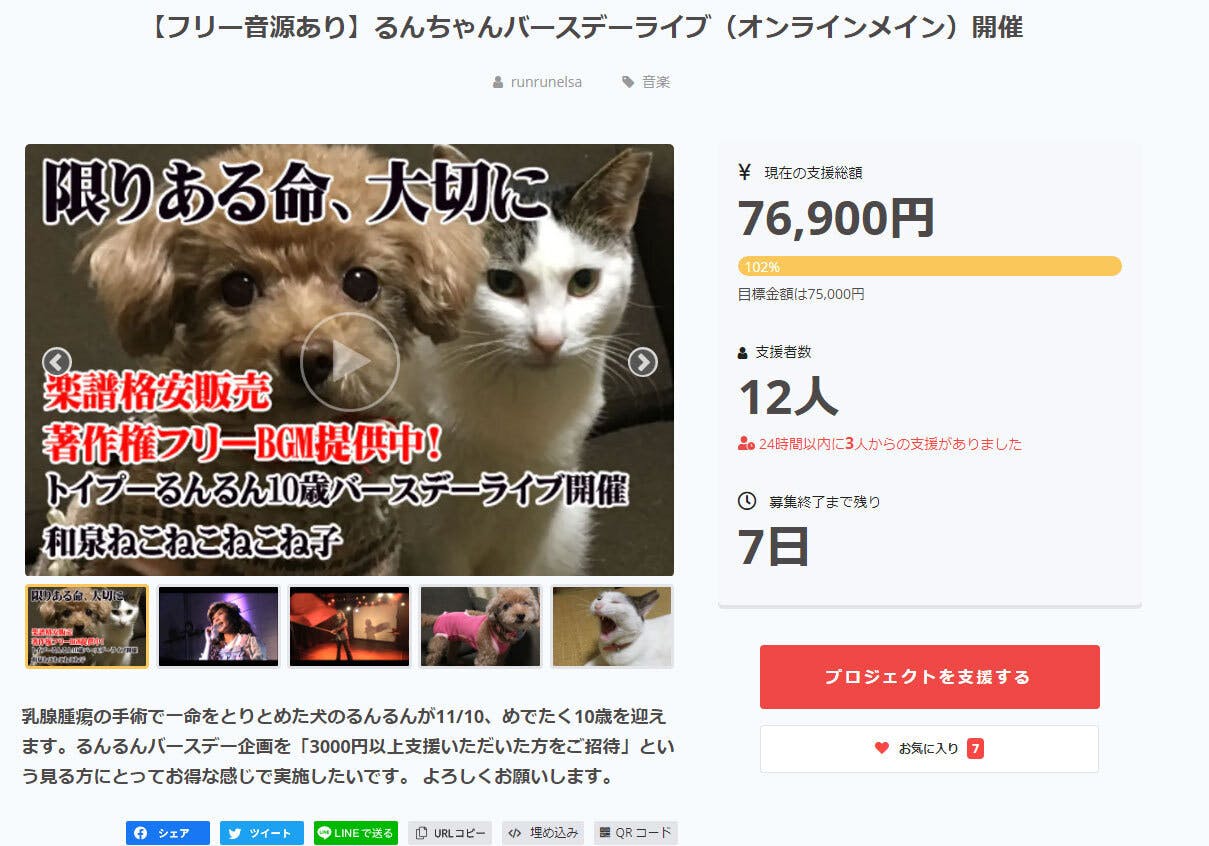Select poodle in pink clothes thumbnail

[481, 626]
